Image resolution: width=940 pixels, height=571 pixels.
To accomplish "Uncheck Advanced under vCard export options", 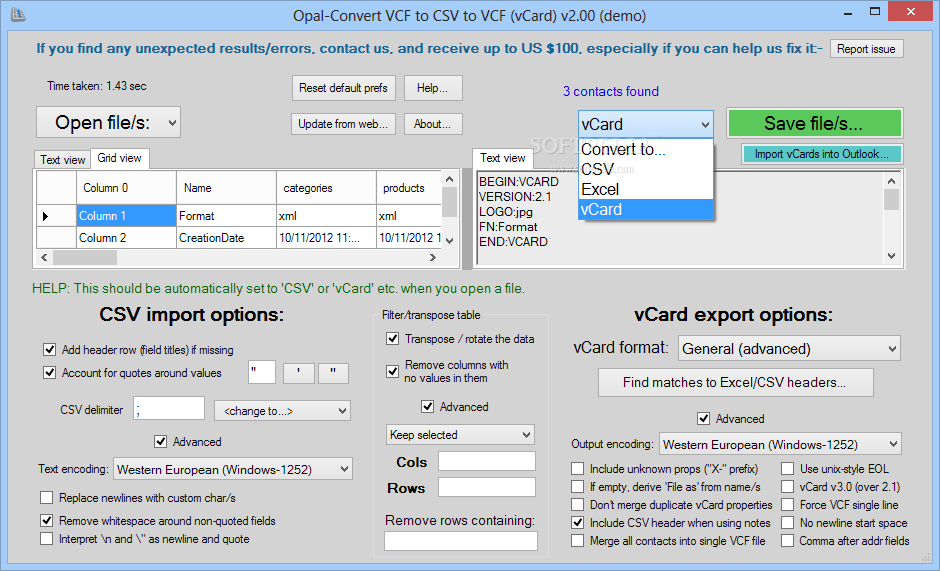I will click(x=703, y=419).
